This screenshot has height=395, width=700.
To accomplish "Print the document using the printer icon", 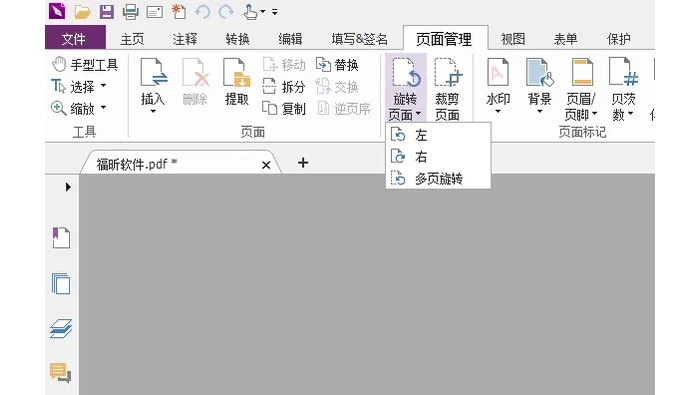I will point(130,12).
